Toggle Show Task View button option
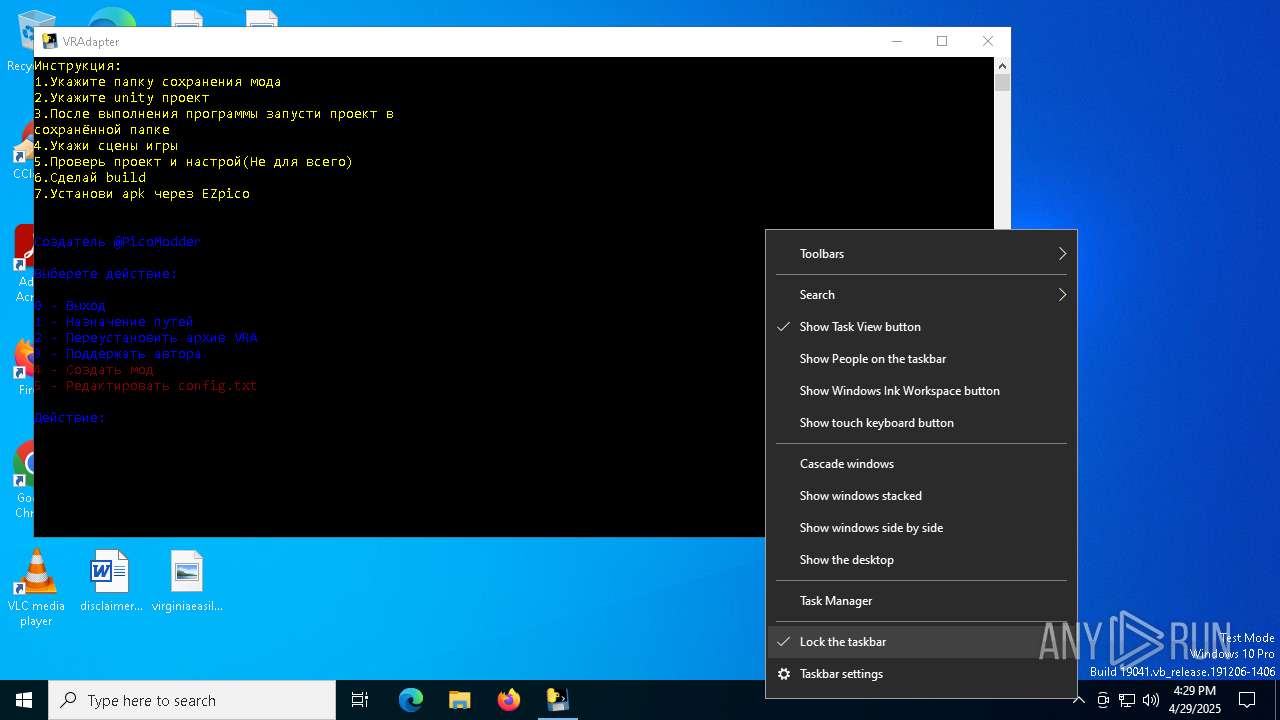 (x=921, y=327)
